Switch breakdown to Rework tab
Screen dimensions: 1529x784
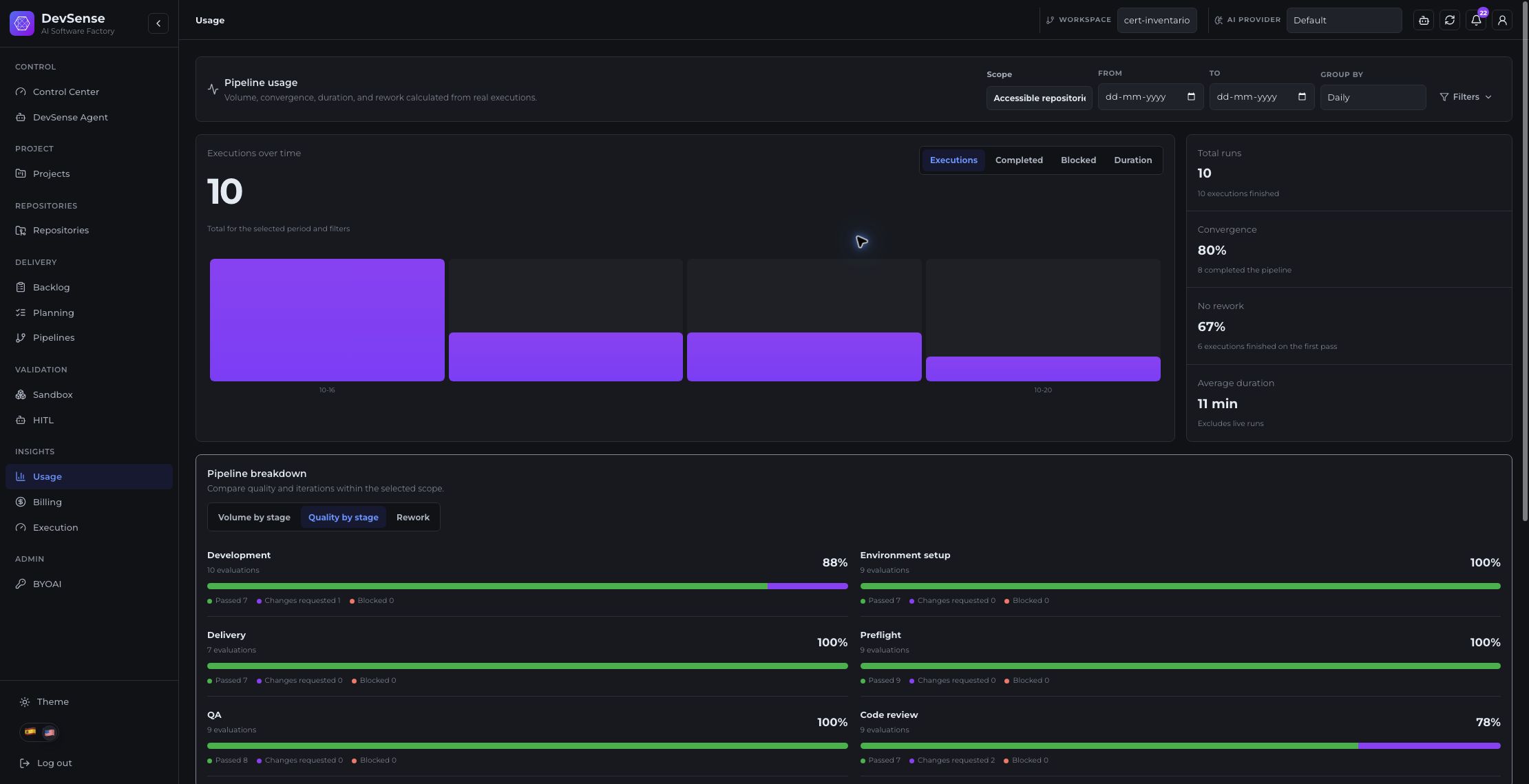413,518
